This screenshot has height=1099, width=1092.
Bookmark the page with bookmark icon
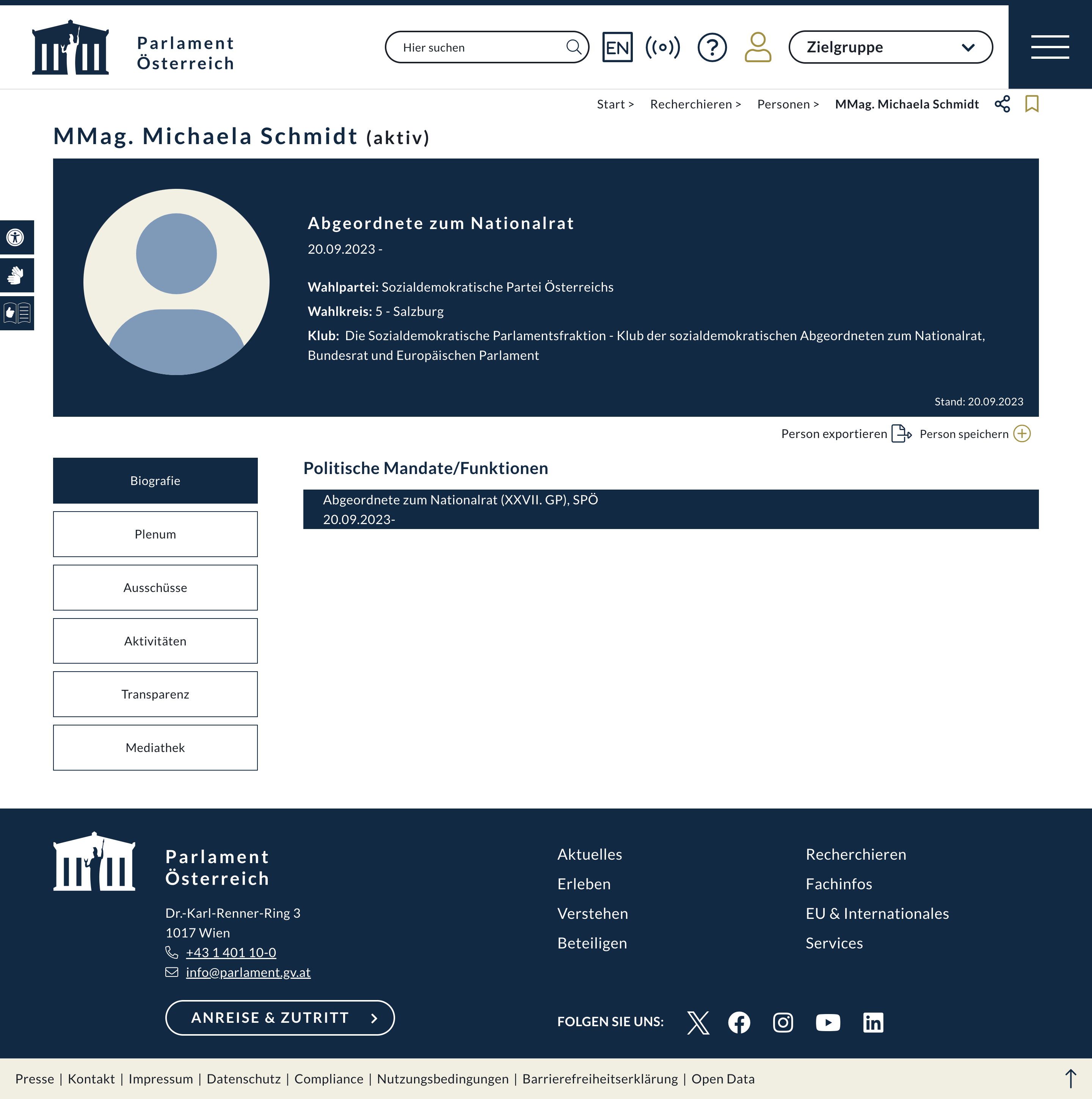(x=1032, y=104)
